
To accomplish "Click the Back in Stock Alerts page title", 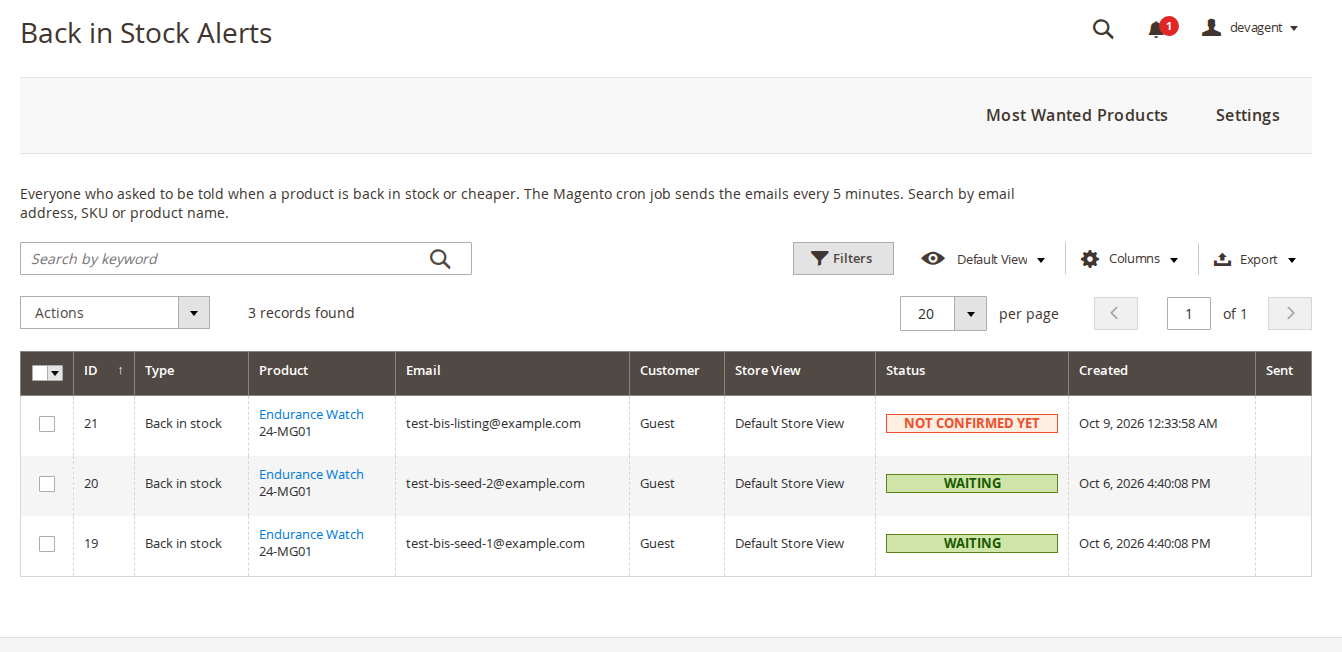I will click(x=146, y=33).
